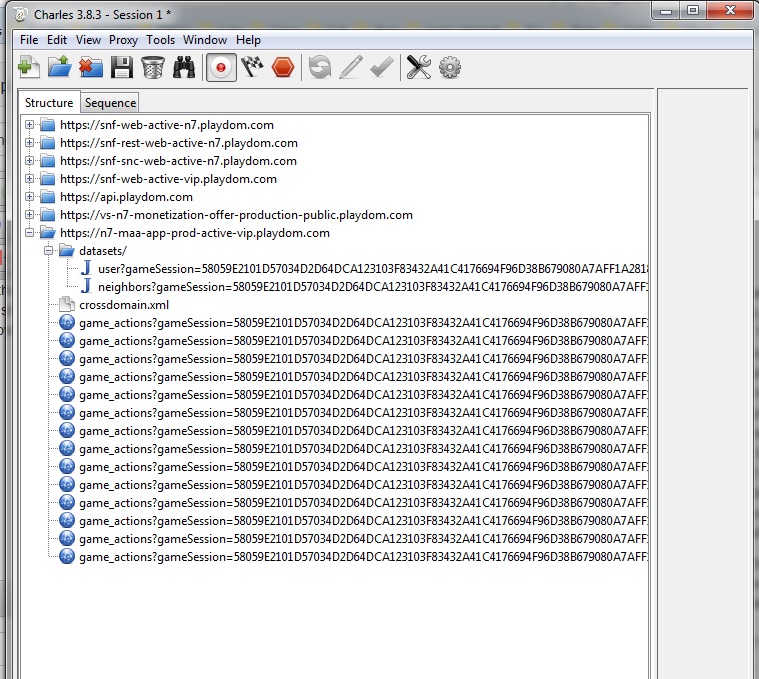Save session using the floppy disk icon
The image size is (759, 679).
coord(121,67)
